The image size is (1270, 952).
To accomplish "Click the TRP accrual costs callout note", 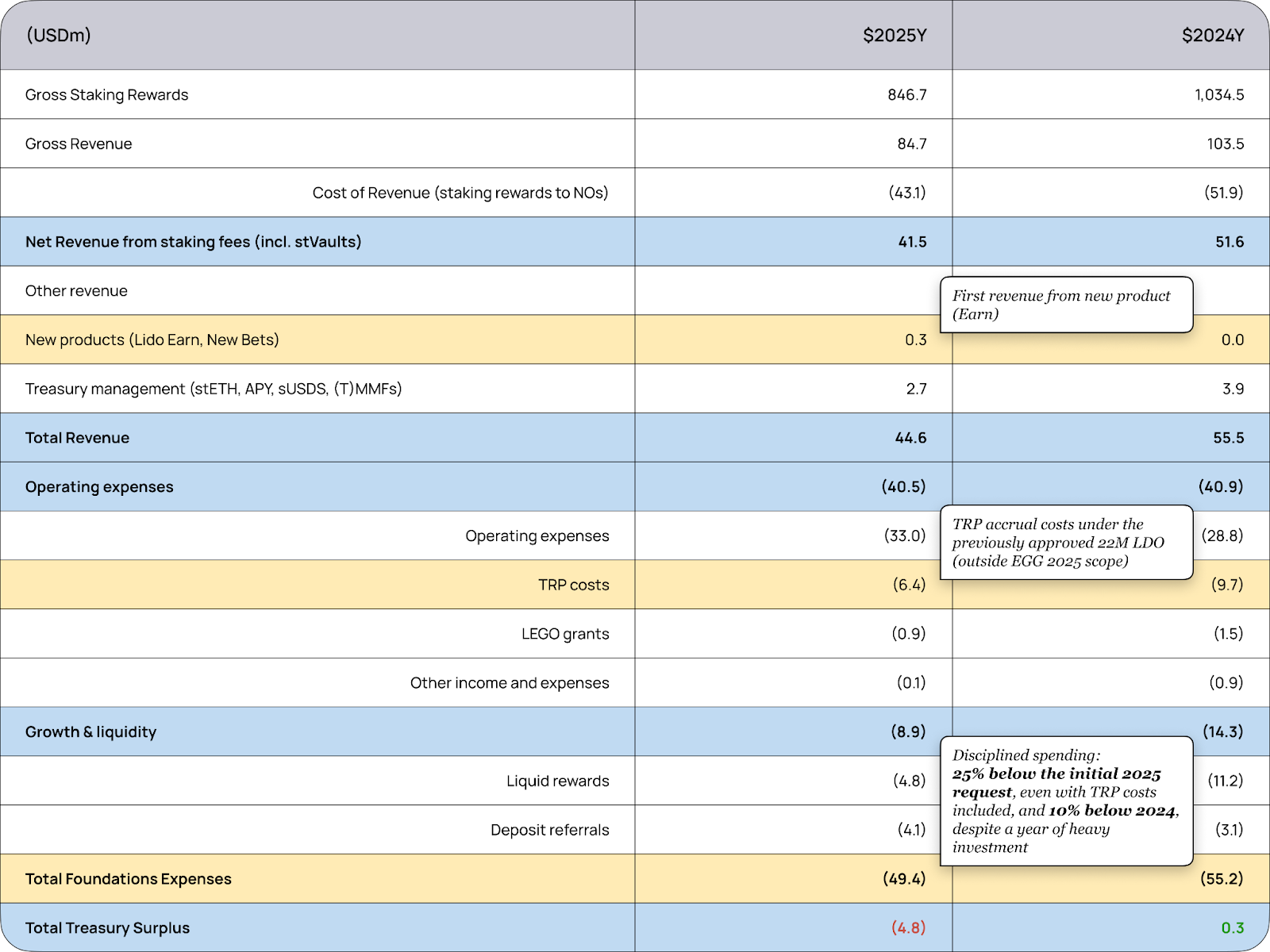I will tap(1065, 543).
